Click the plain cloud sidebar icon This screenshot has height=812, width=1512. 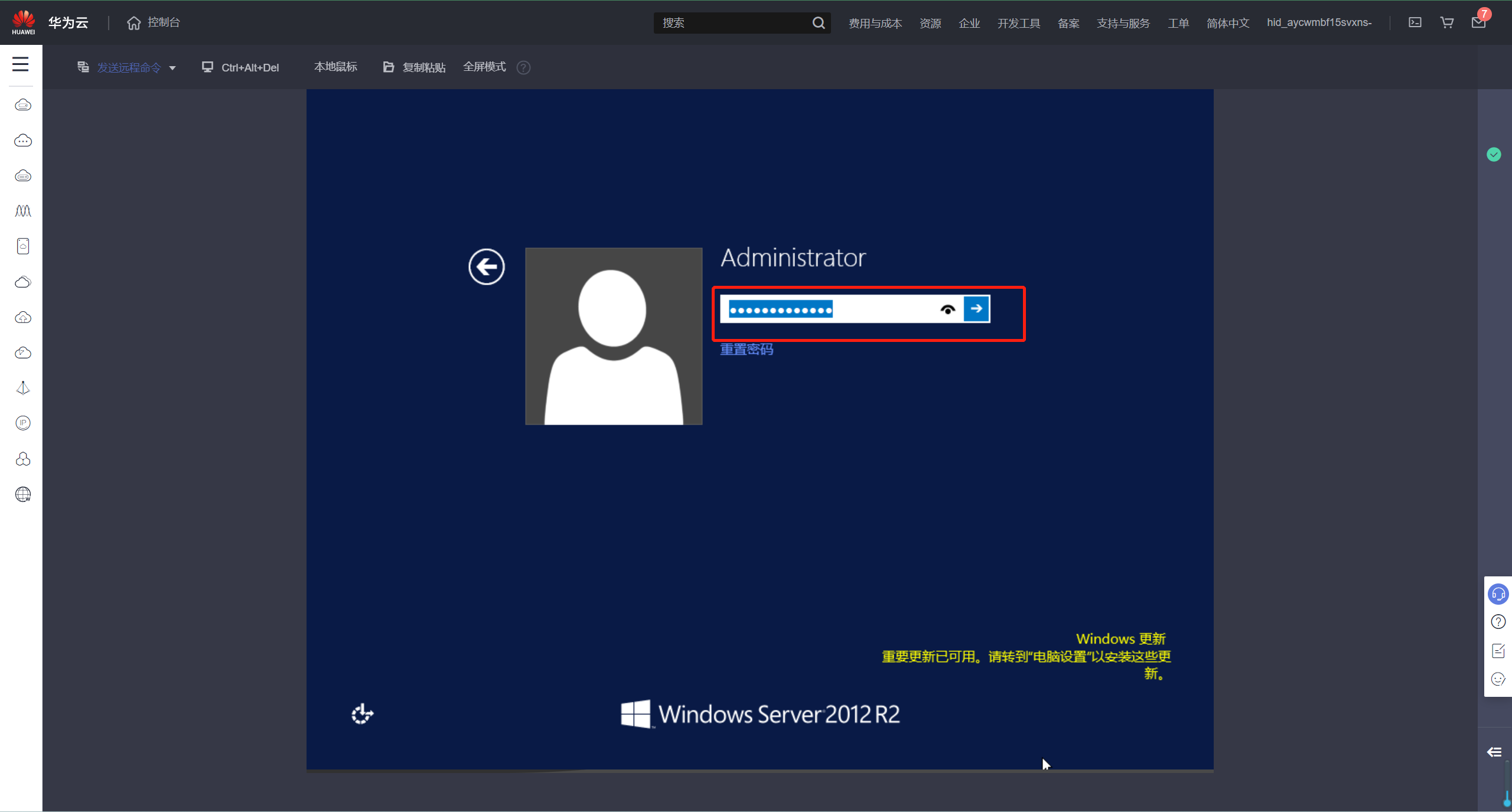click(x=23, y=282)
